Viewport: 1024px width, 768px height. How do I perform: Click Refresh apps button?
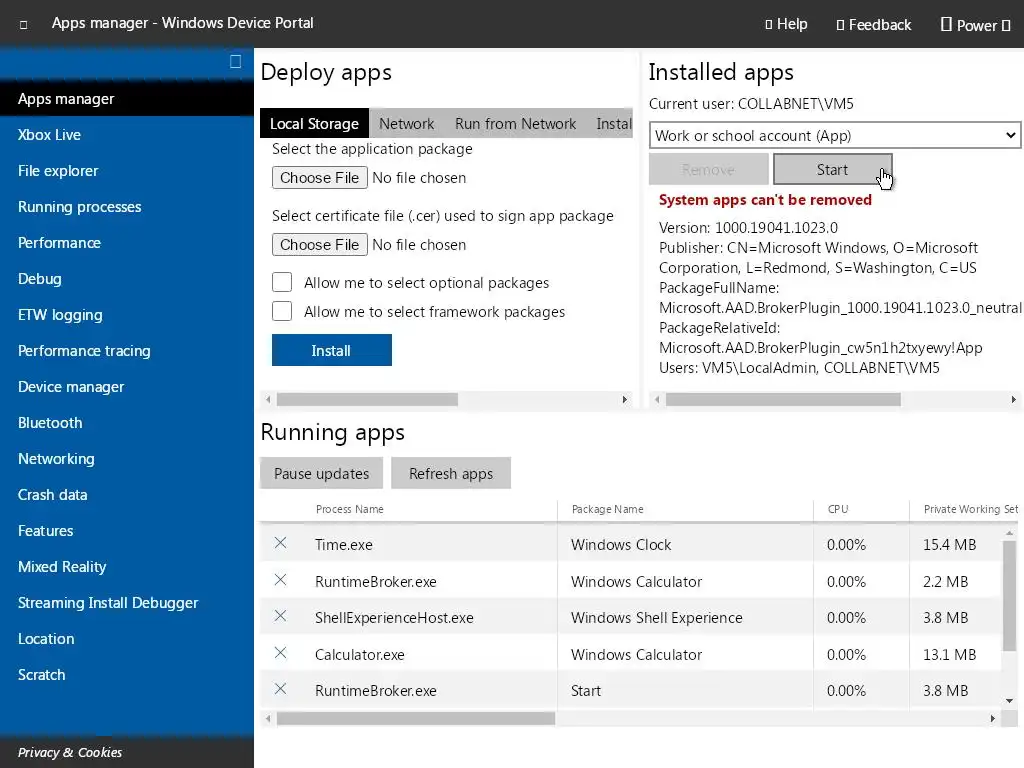coord(451,474)
